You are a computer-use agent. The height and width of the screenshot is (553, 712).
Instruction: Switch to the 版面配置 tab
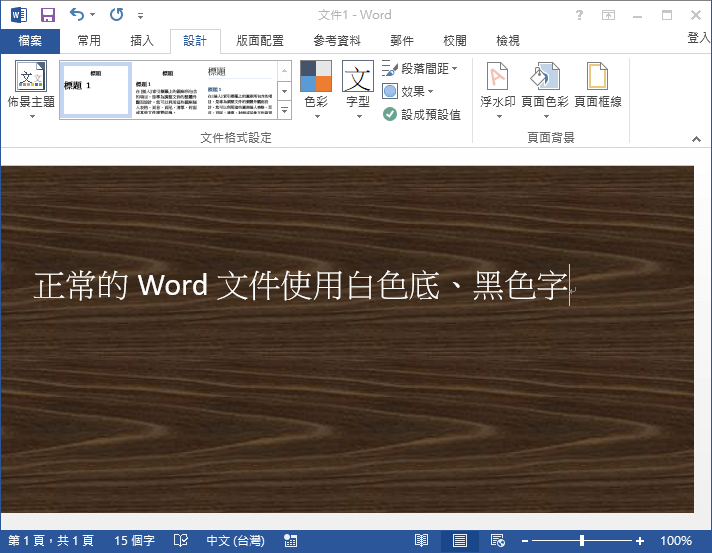260,41
